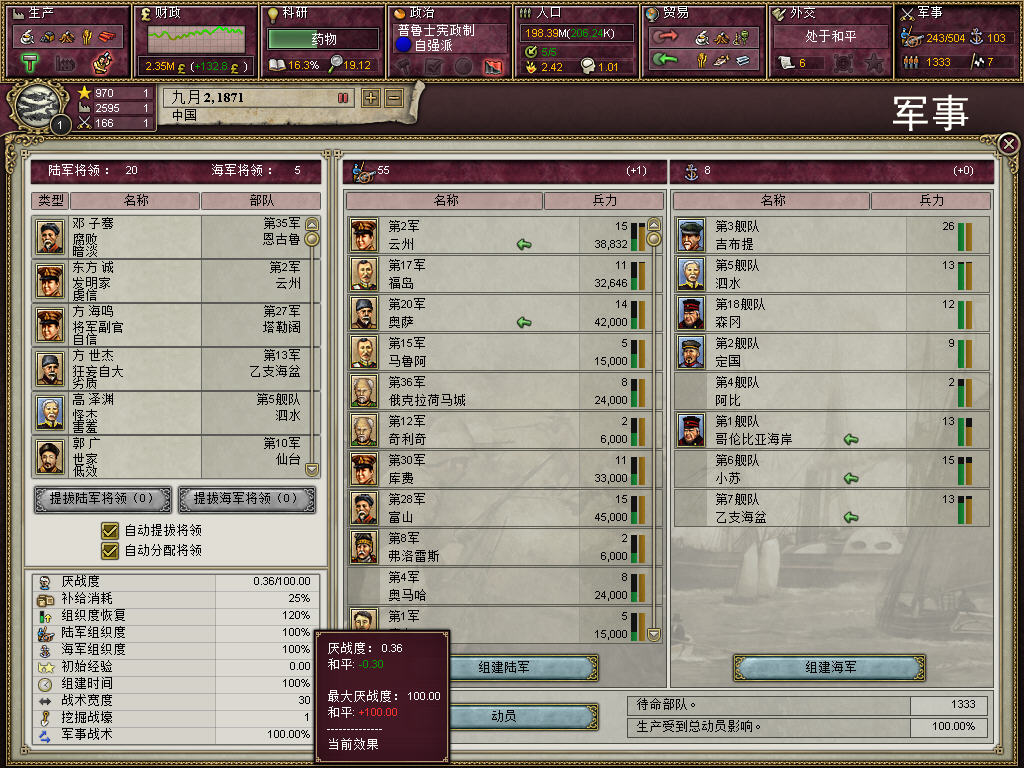The width and height of the screenshot is (1024, 768).
Task: Click the anchor navy icon in header
Action: [x=691, y=172]
